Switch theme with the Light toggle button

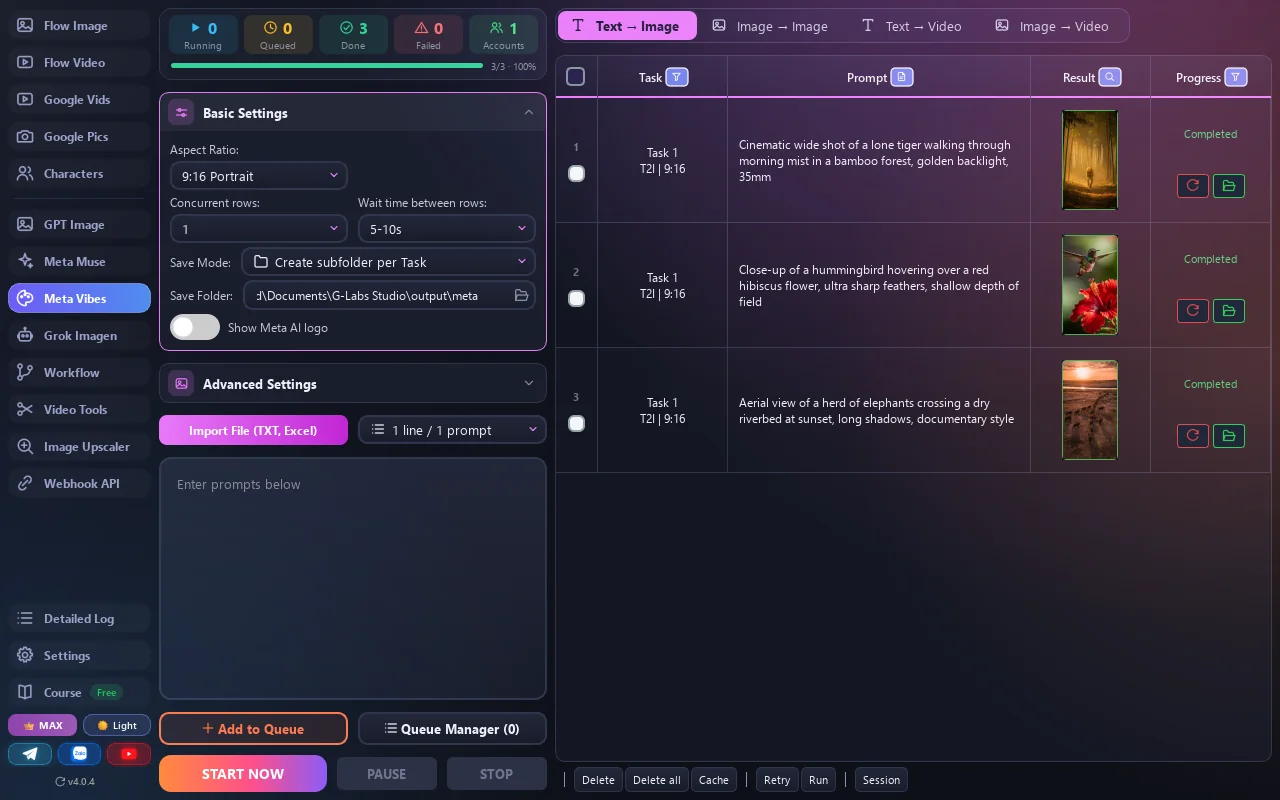[x=117, y=725]
